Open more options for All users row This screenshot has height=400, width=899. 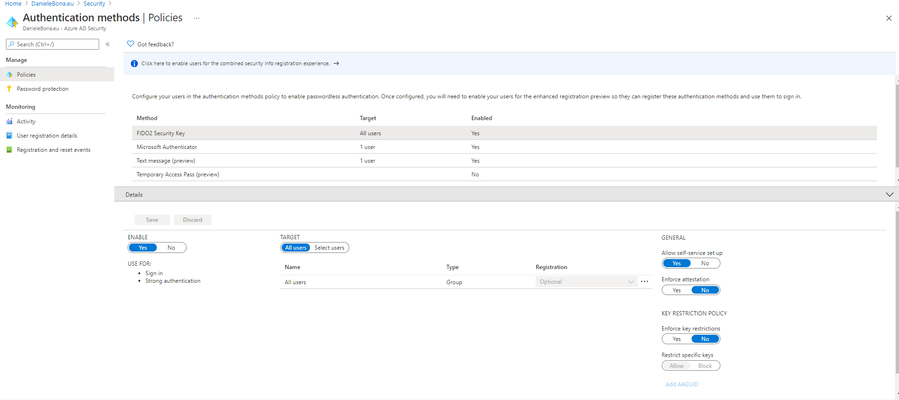tap(644, 281)
